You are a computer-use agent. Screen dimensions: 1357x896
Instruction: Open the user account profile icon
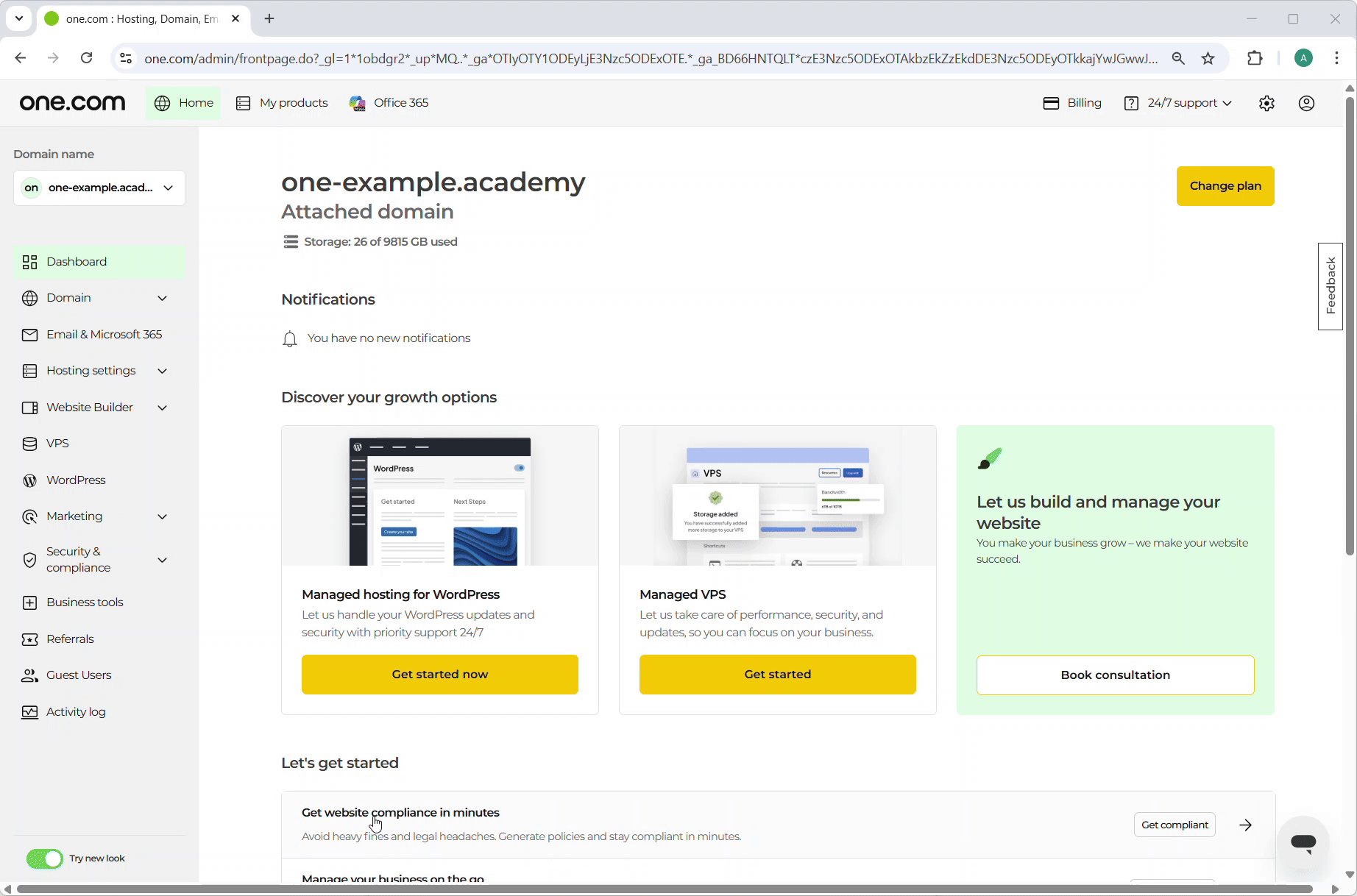[1306, 104]
